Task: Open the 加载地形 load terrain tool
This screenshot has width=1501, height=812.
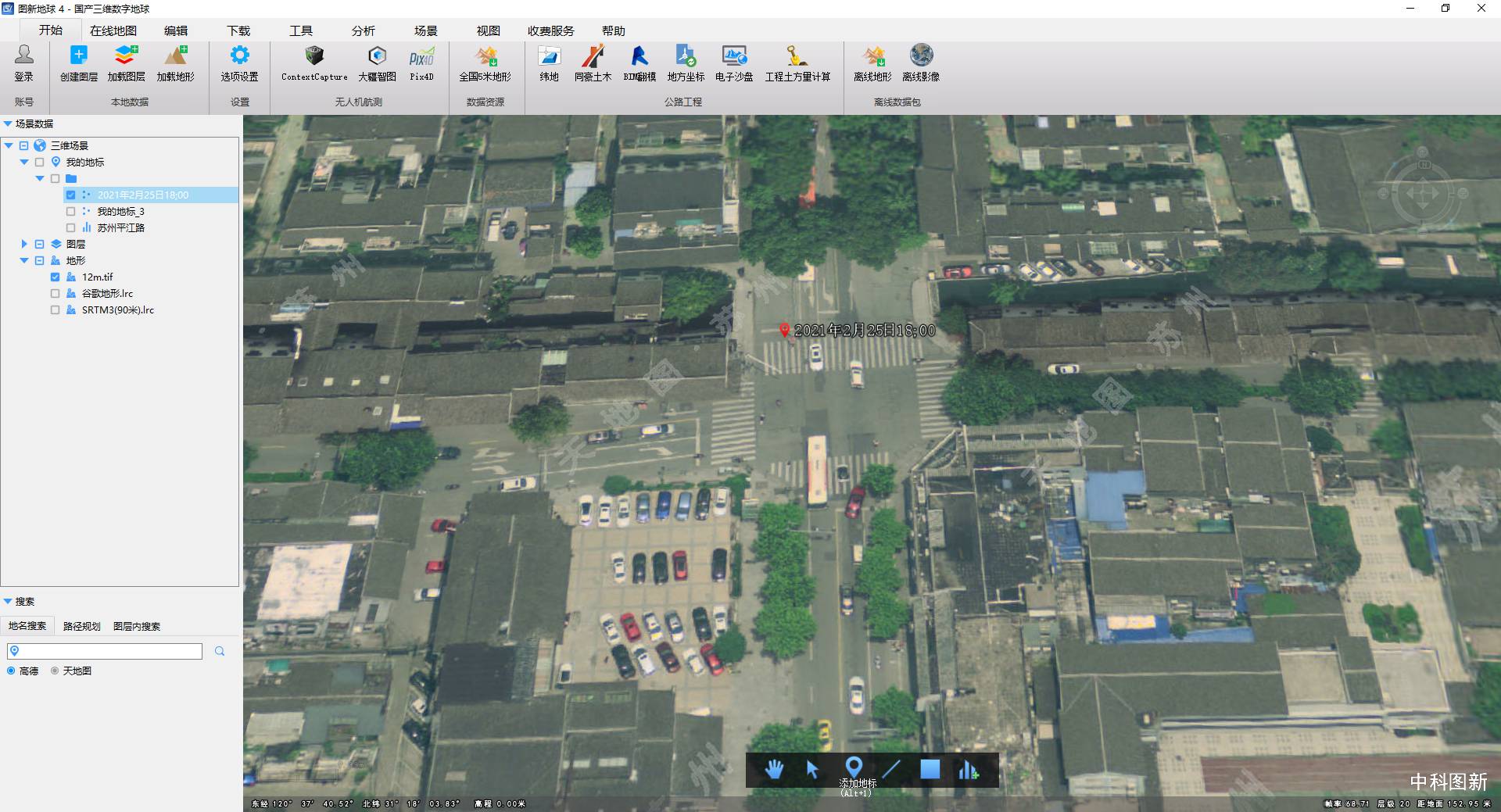Action: pyautogui.click(x=176, y=63)
